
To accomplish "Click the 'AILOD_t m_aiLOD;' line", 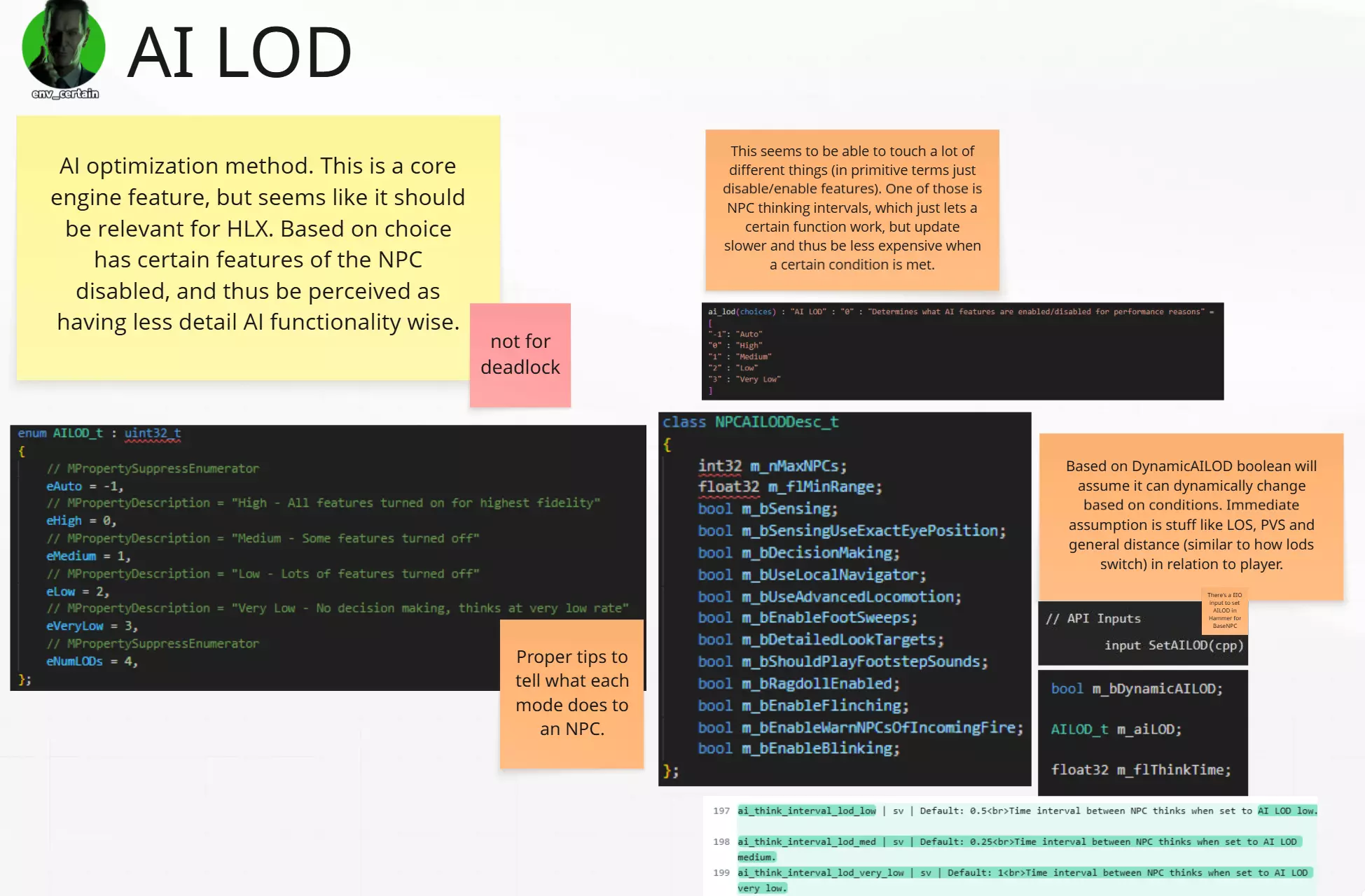I will [x=1116, y=729].
